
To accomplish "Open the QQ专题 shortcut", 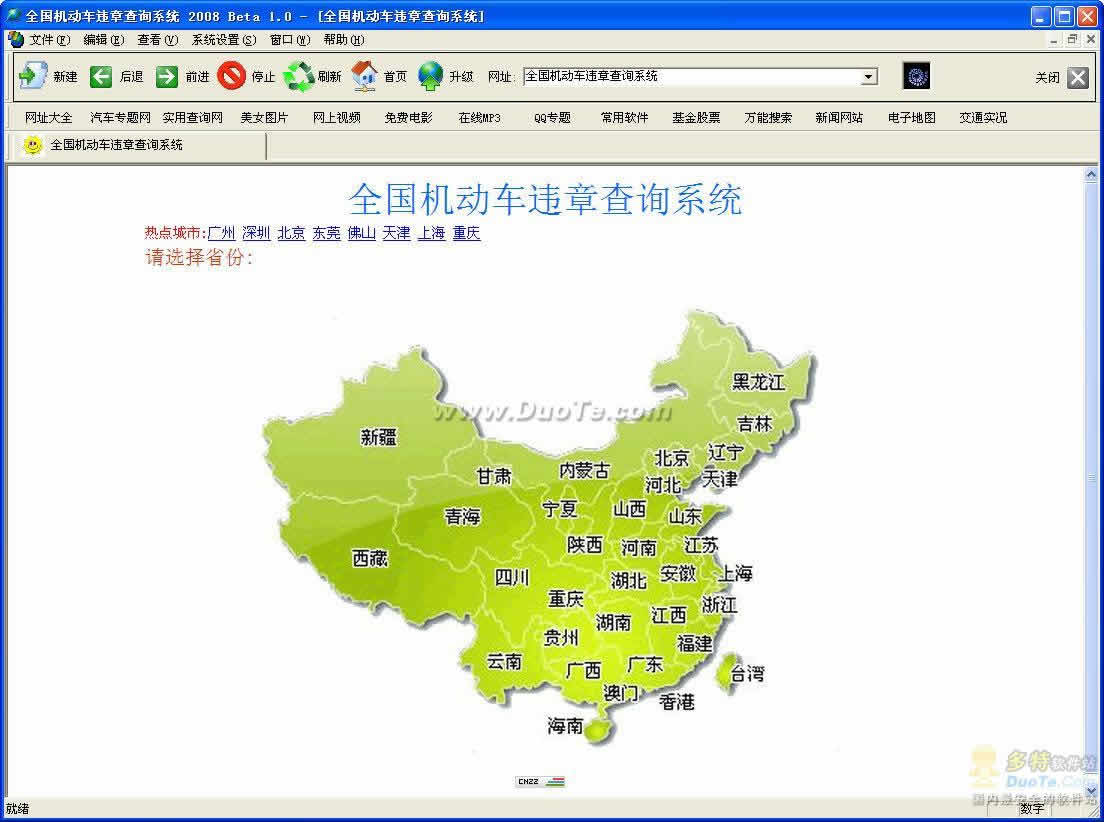I will (x=552, y=118).
